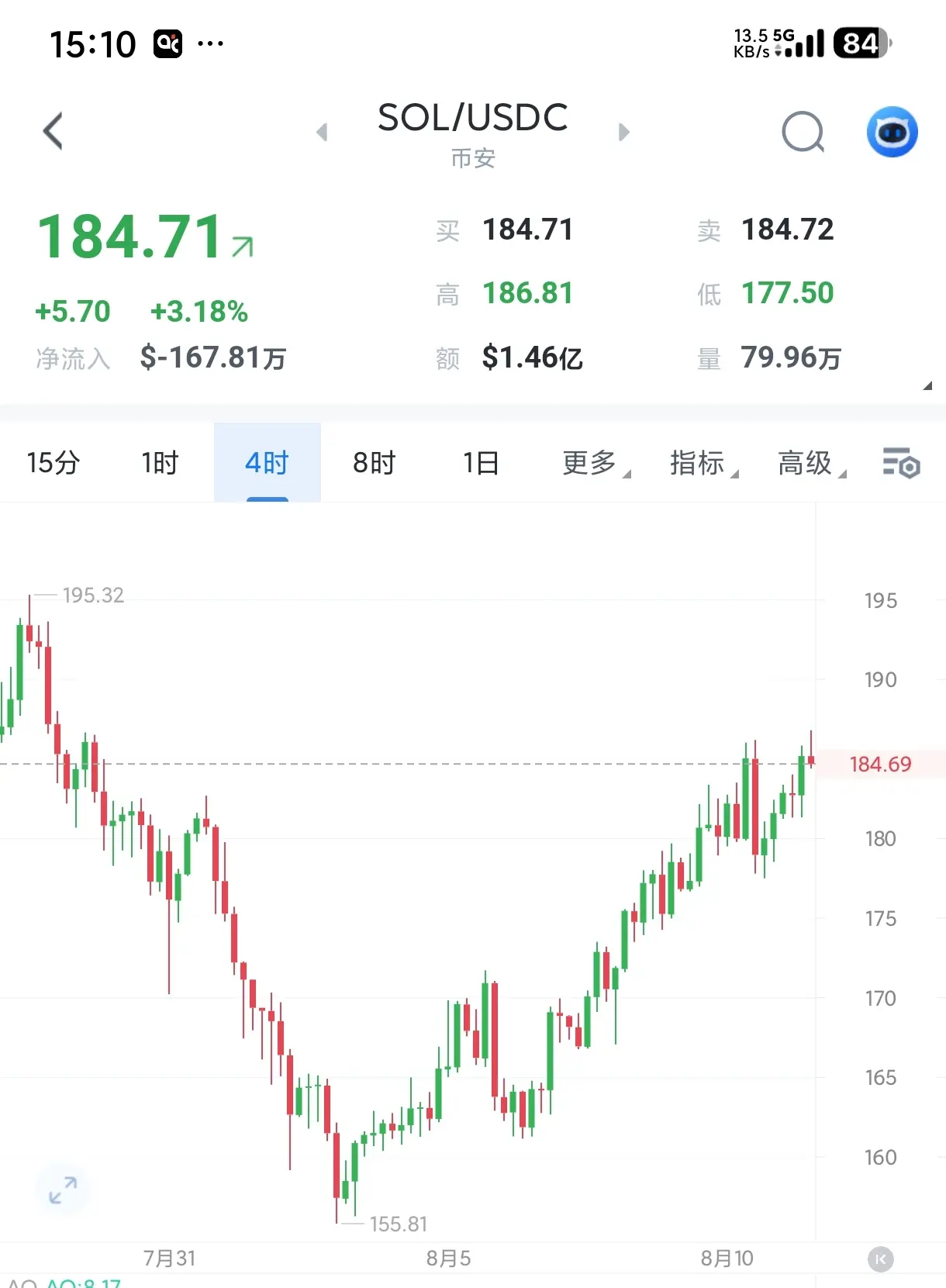This screenshot has width=946, height=1288.
Task: Tap the 8月10 date axis label
Action: tap(727, 1259)
